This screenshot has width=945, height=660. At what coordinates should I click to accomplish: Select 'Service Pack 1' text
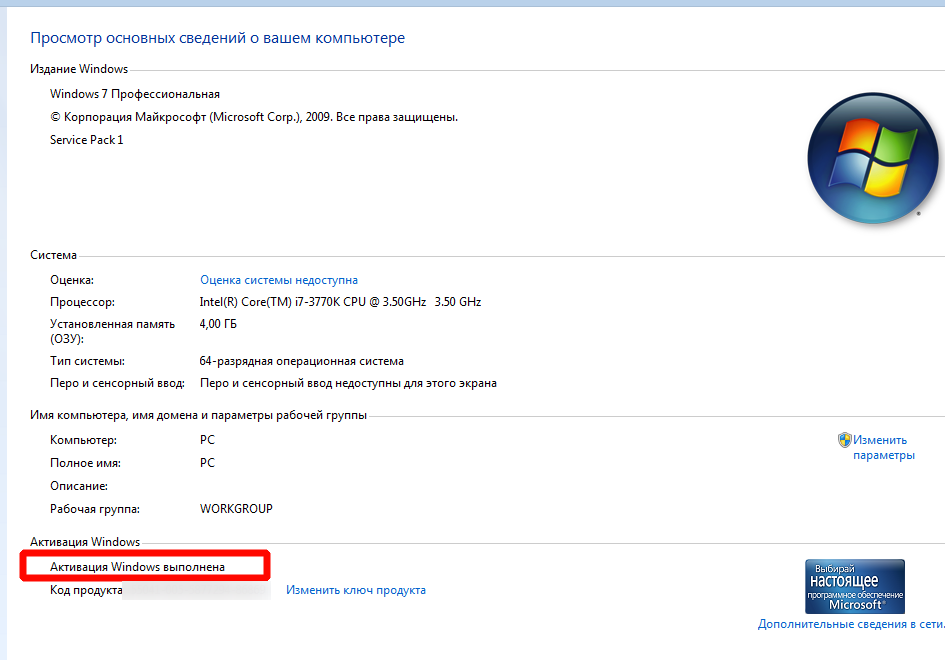pos(87,140)
